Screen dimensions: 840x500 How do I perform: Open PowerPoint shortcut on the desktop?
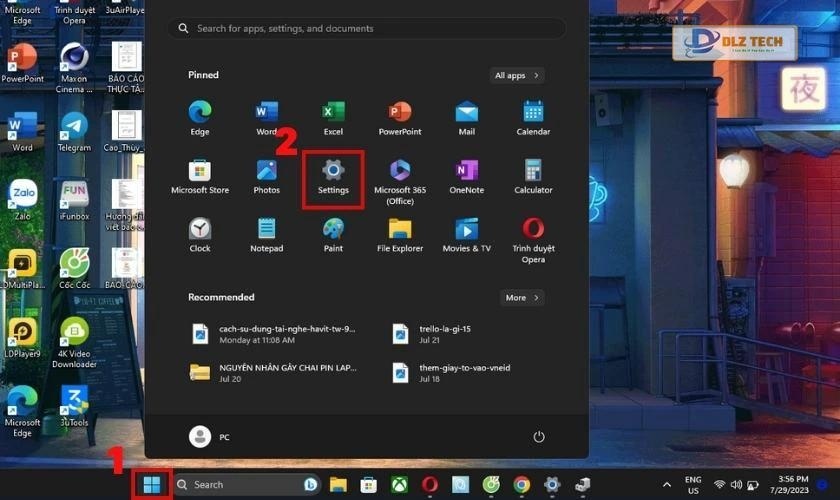(22, 63)
